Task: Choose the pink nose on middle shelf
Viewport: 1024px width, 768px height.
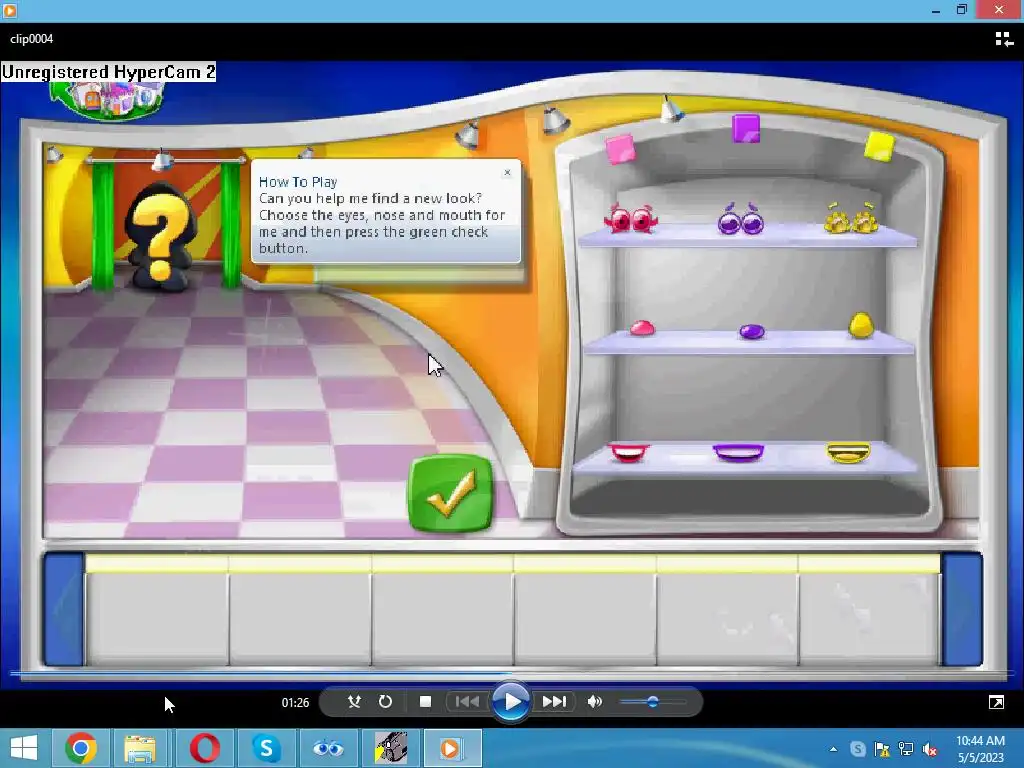Action: pyautogui.click(x=642, y=327)
